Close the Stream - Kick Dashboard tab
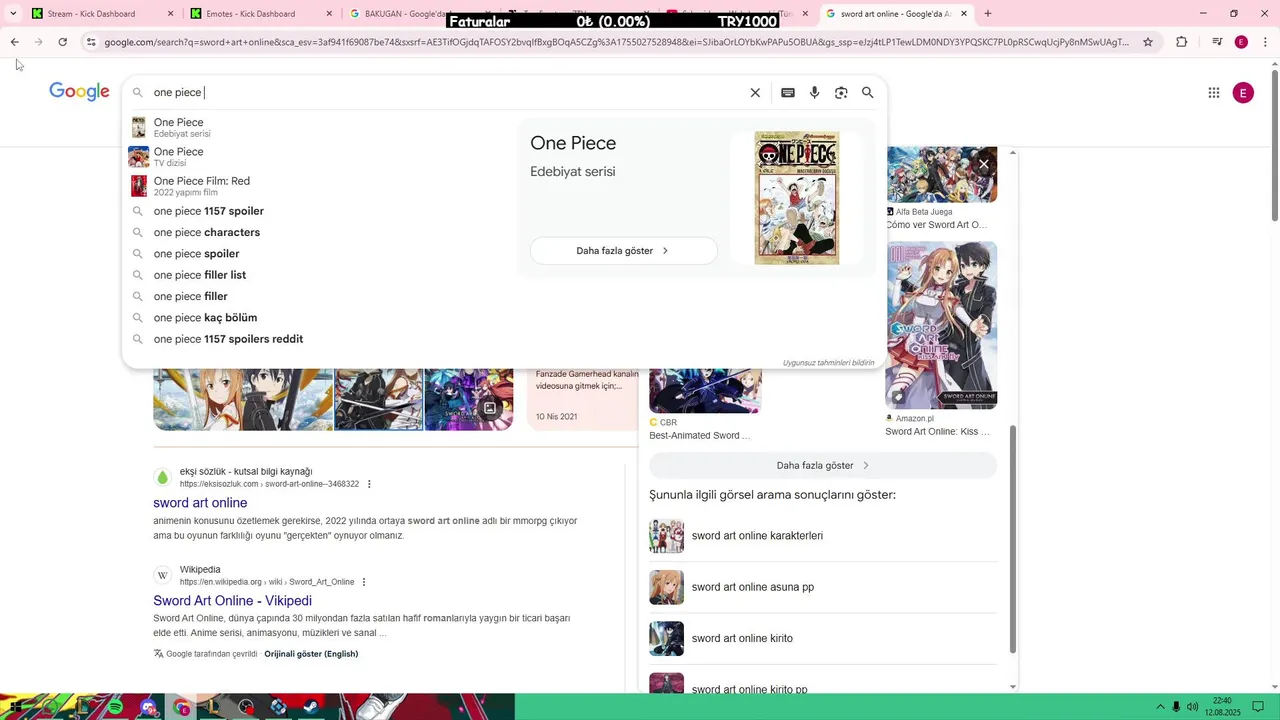1280x720 pixels. click(x=170, y=14)
